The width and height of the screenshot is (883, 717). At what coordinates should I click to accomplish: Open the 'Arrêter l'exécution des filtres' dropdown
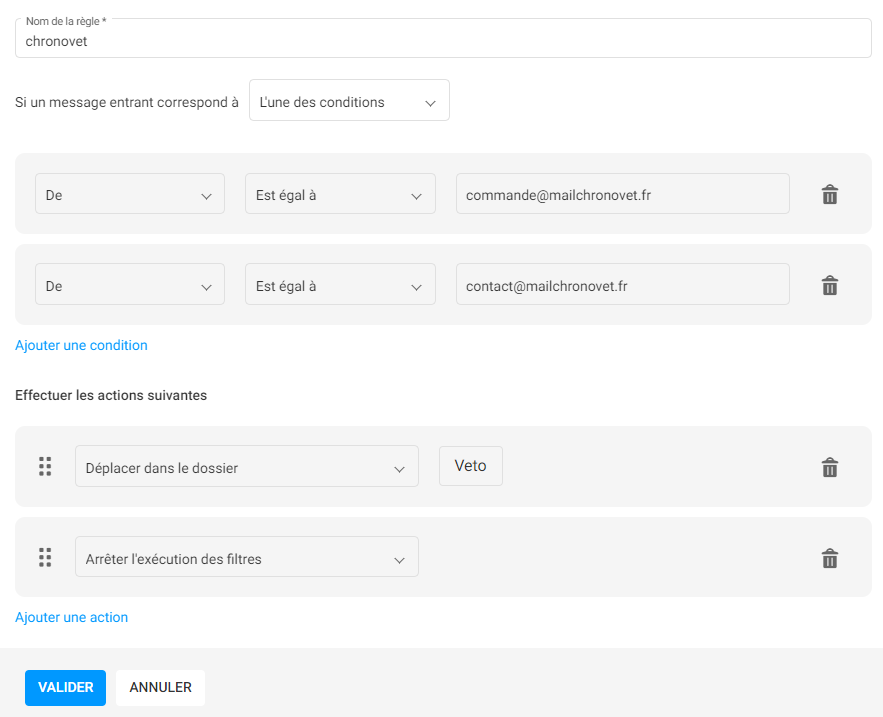click(247, 557)
